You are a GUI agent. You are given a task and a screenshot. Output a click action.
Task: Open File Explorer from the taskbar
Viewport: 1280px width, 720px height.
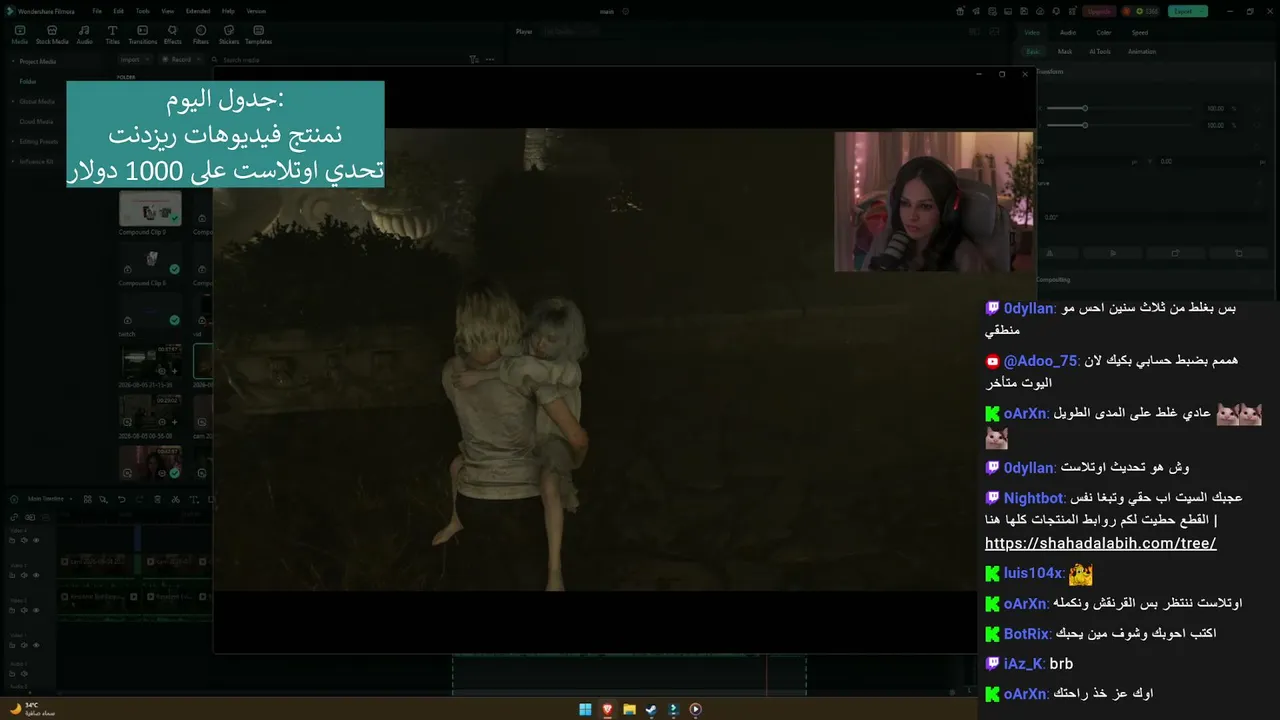629,710
